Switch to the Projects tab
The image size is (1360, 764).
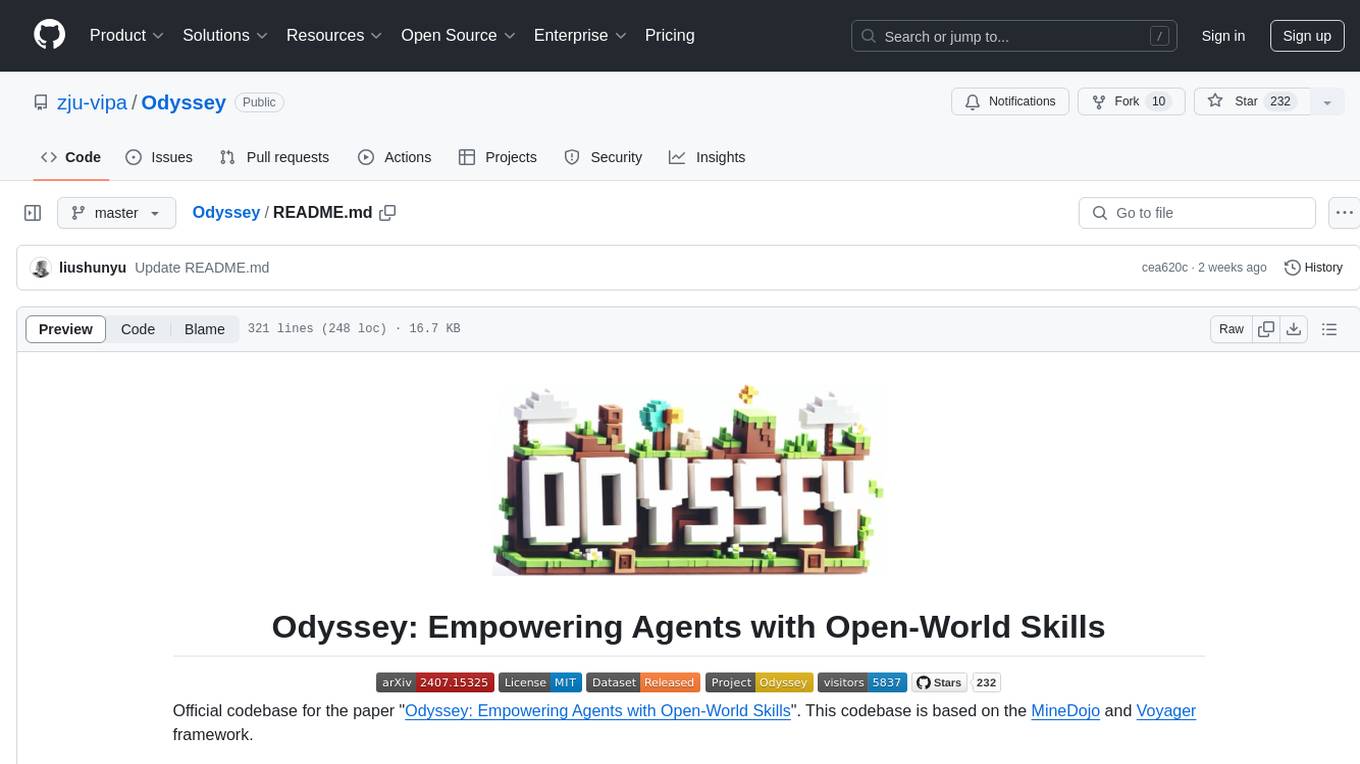coord(498,157)
